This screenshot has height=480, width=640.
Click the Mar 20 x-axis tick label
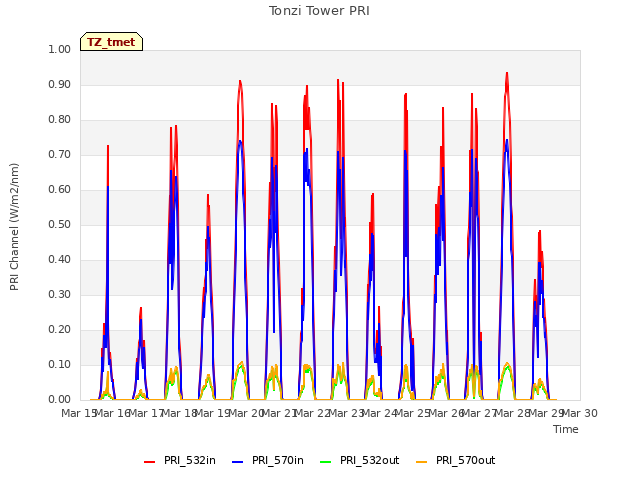tap(247, 413)
